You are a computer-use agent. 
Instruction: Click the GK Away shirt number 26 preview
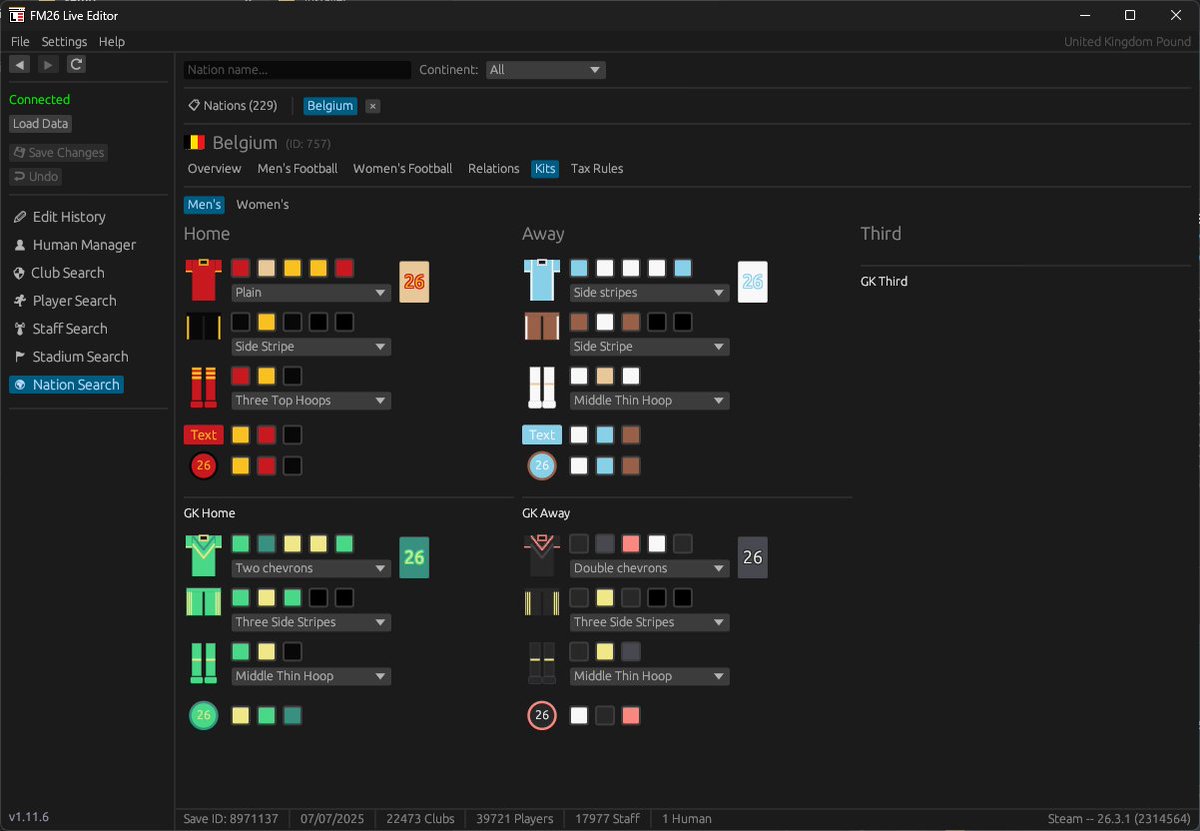[752, 557]
